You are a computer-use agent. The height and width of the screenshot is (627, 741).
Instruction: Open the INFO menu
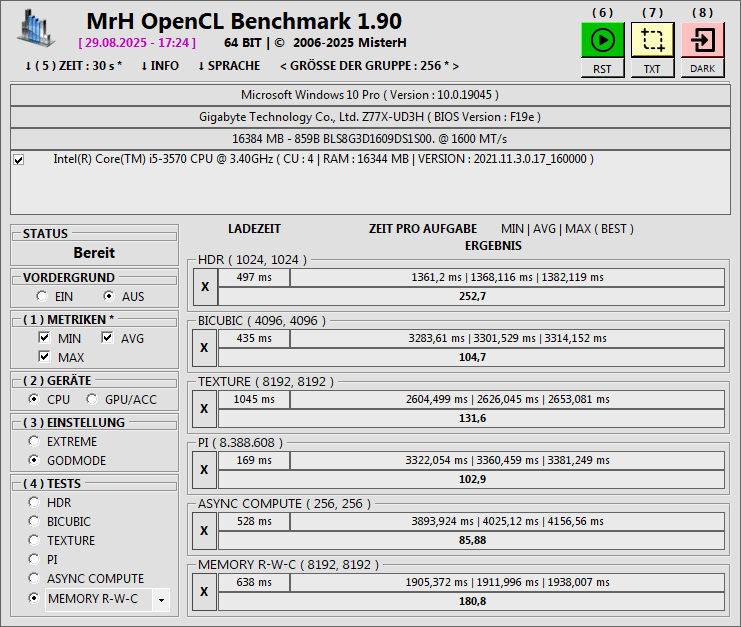pyautogui.click(x=160, y=66)
